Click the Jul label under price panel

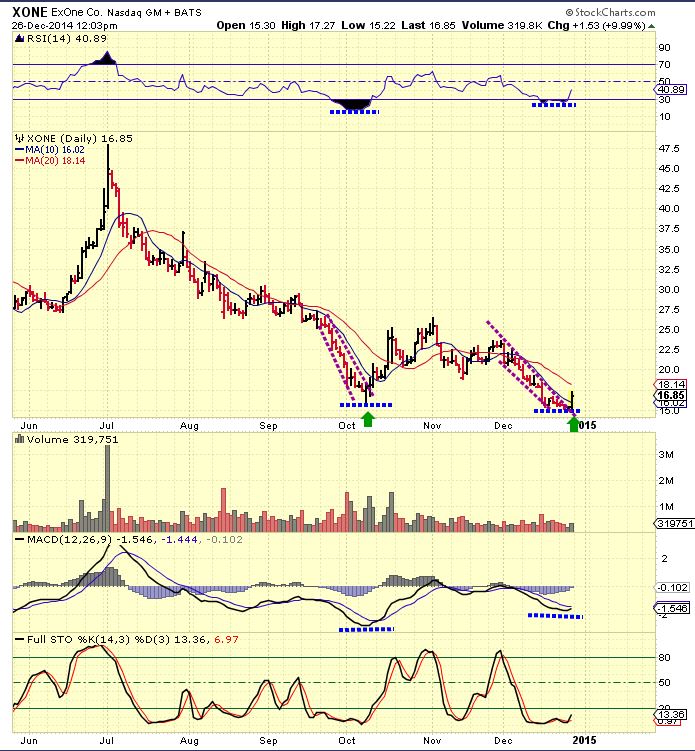tap(106, 425)
